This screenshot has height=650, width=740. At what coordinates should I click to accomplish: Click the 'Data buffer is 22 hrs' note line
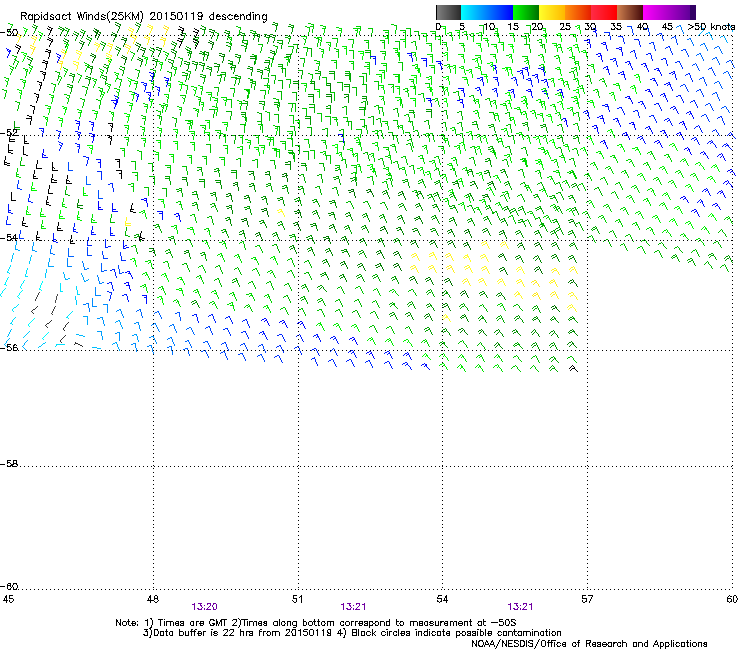(x=352, y=633)
